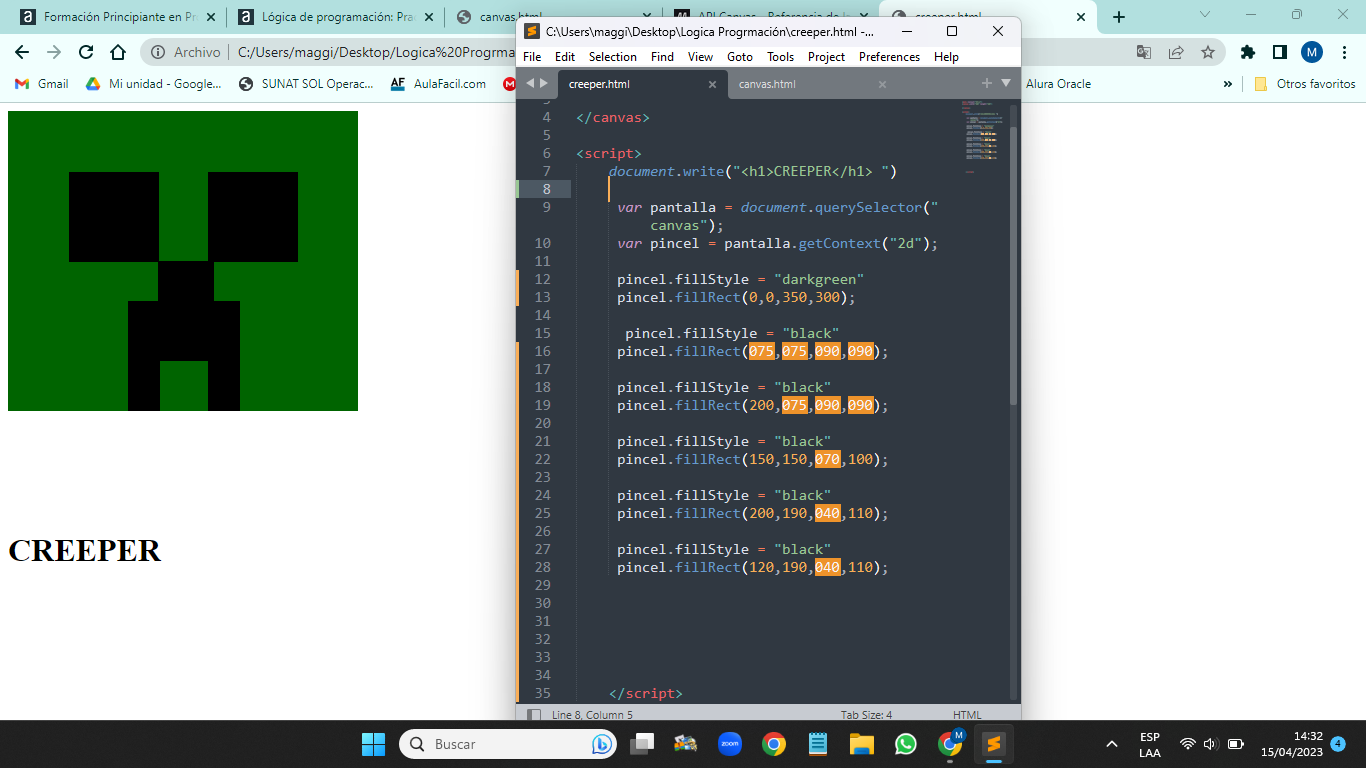Open the Help menu in Sublime Text

click(x=946, y=57)
